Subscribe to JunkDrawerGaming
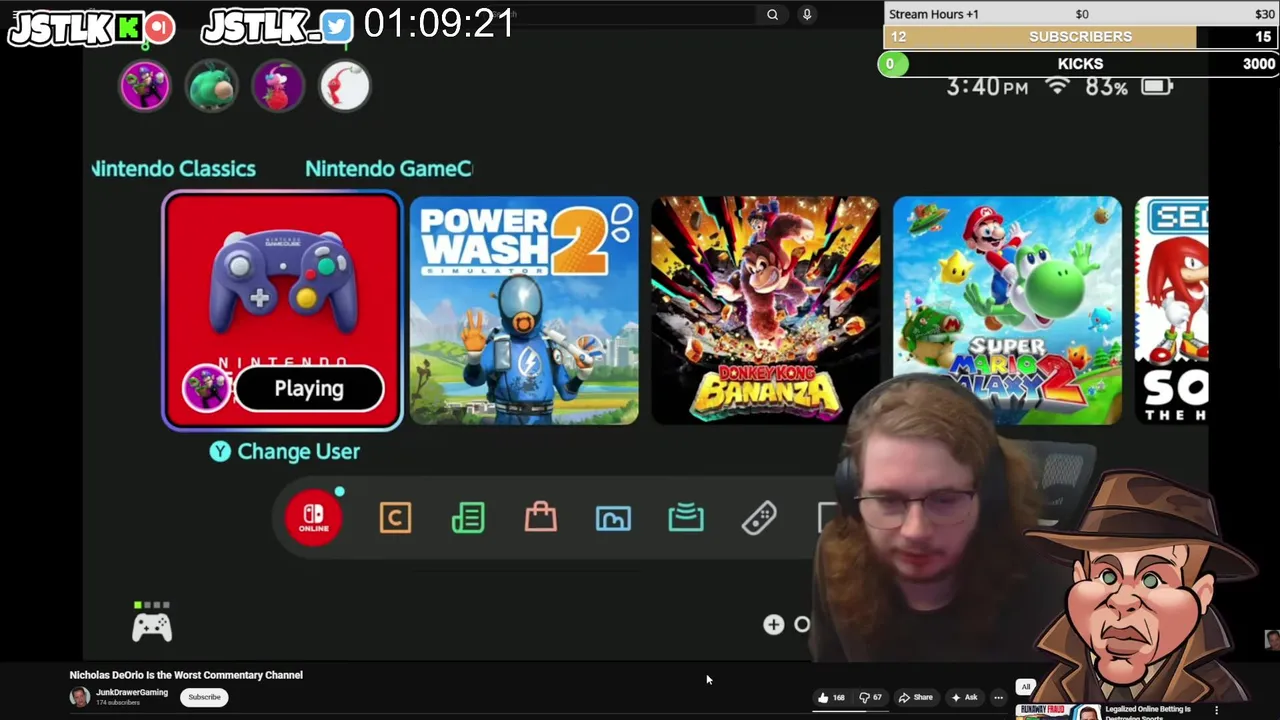 204,697
